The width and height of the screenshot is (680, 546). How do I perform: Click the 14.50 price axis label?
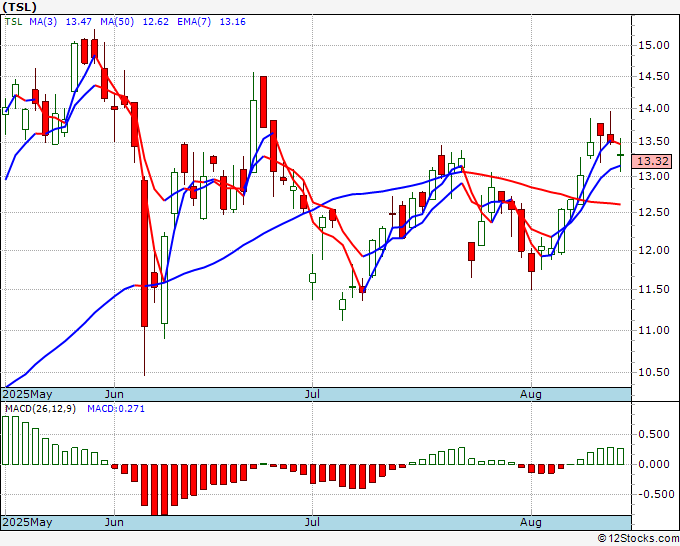coord(654,77)
